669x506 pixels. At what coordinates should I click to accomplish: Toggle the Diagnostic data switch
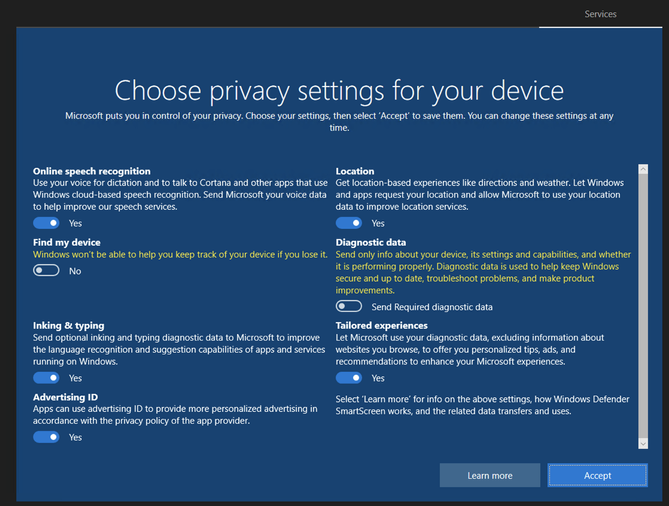pos(349,306)
